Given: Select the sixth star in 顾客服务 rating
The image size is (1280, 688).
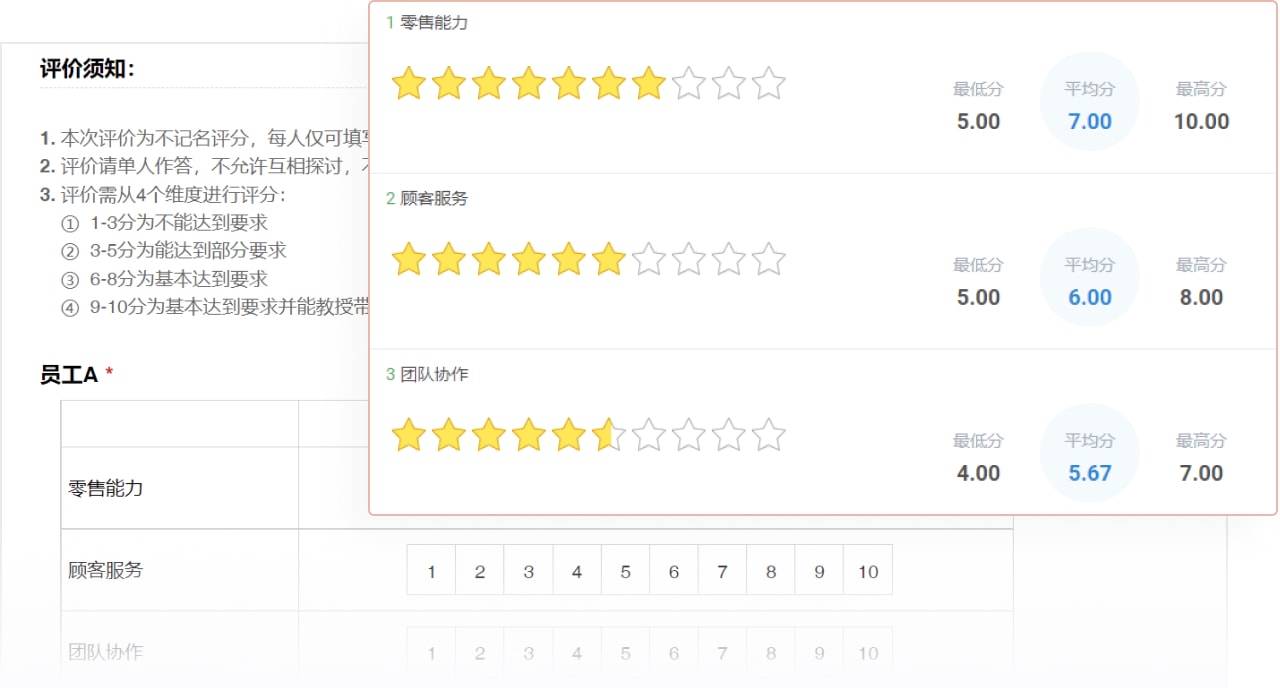Looking at the screenshot, I should (608, 260).
